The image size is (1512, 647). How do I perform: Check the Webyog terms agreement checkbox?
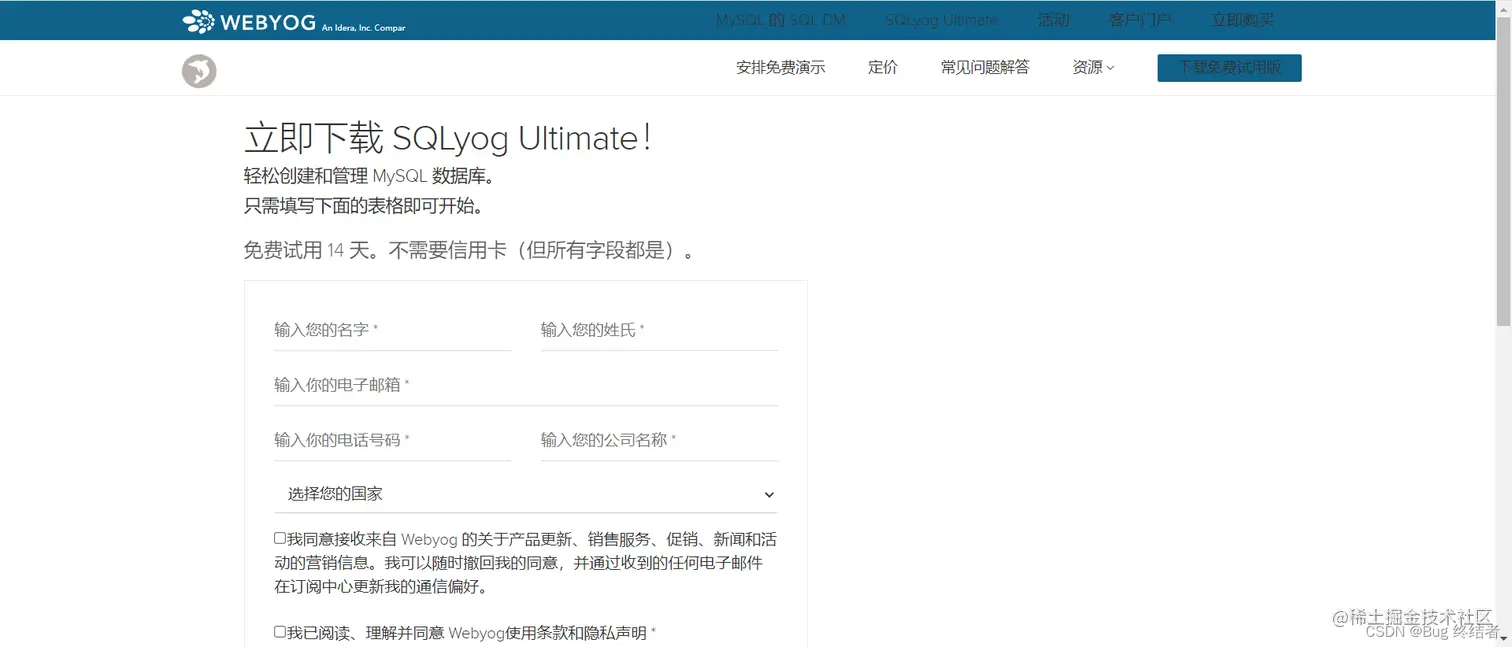click(x=280, y=632)
